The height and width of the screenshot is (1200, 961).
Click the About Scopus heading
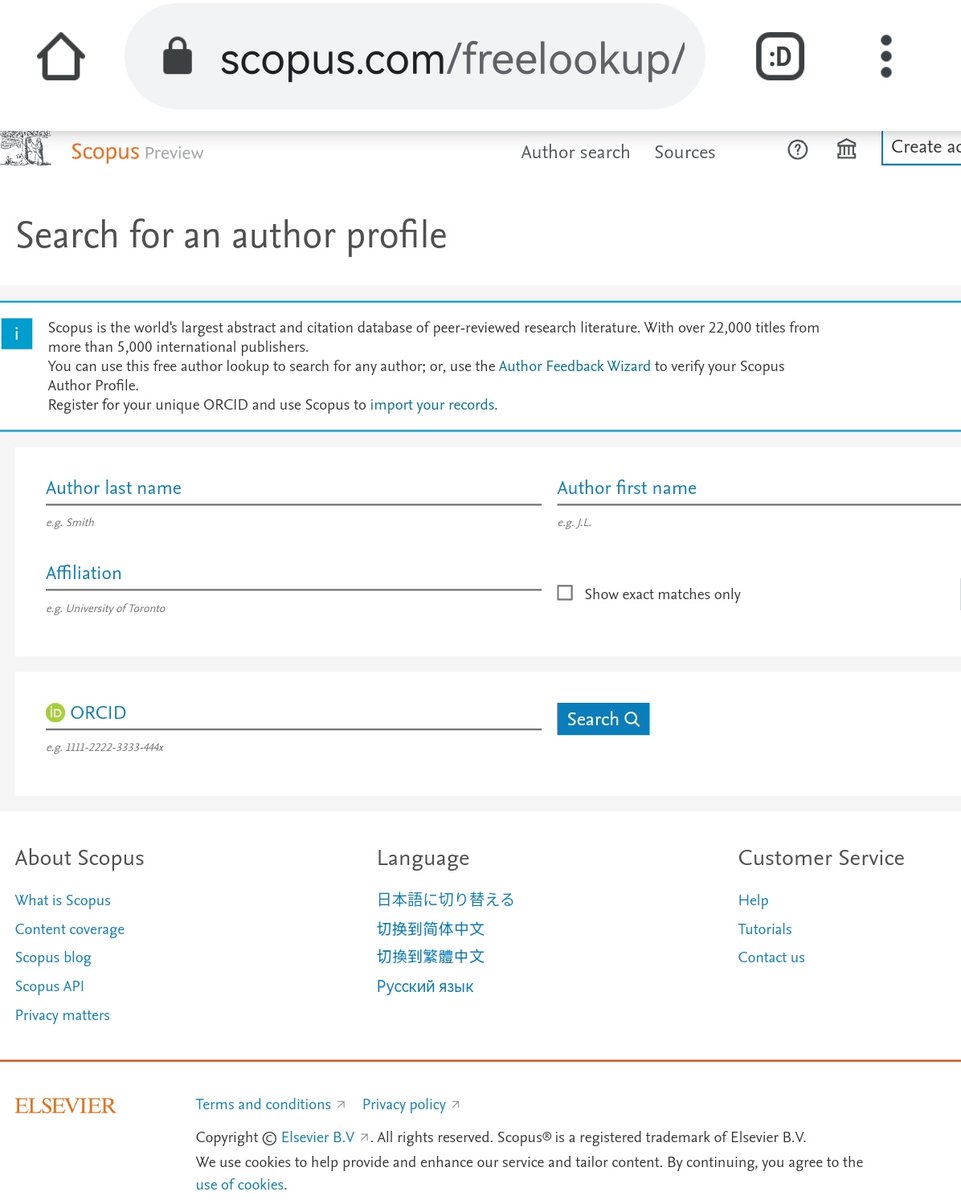click(80, 858)
